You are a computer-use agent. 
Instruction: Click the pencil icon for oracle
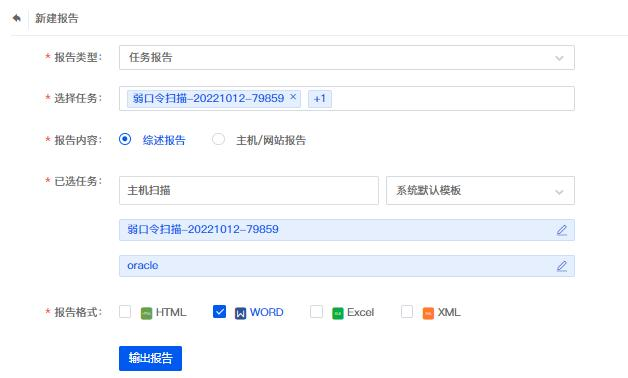(x=562, y=266)
